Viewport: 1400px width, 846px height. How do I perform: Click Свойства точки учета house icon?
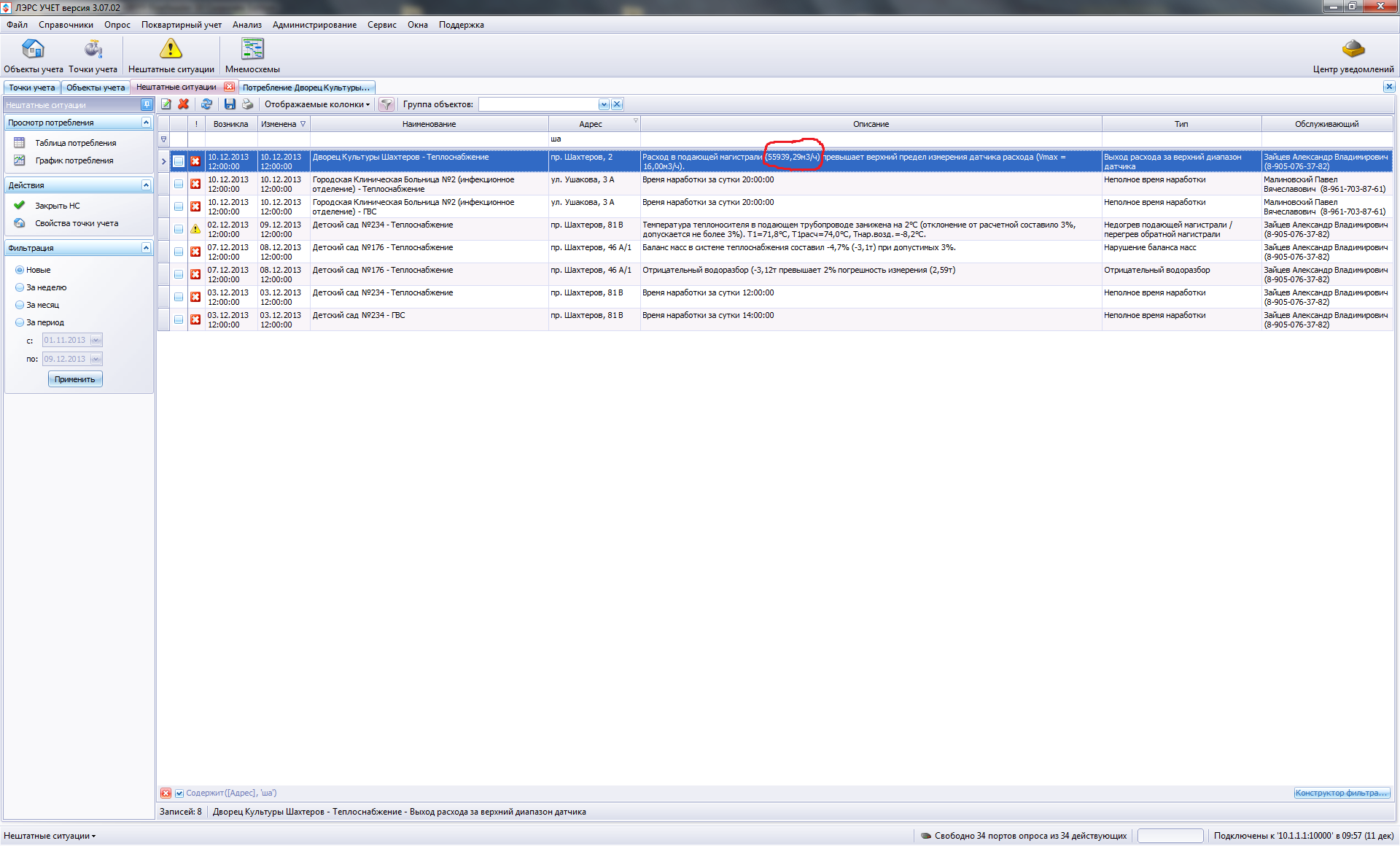pyautogui.click(x=20, y=223)
